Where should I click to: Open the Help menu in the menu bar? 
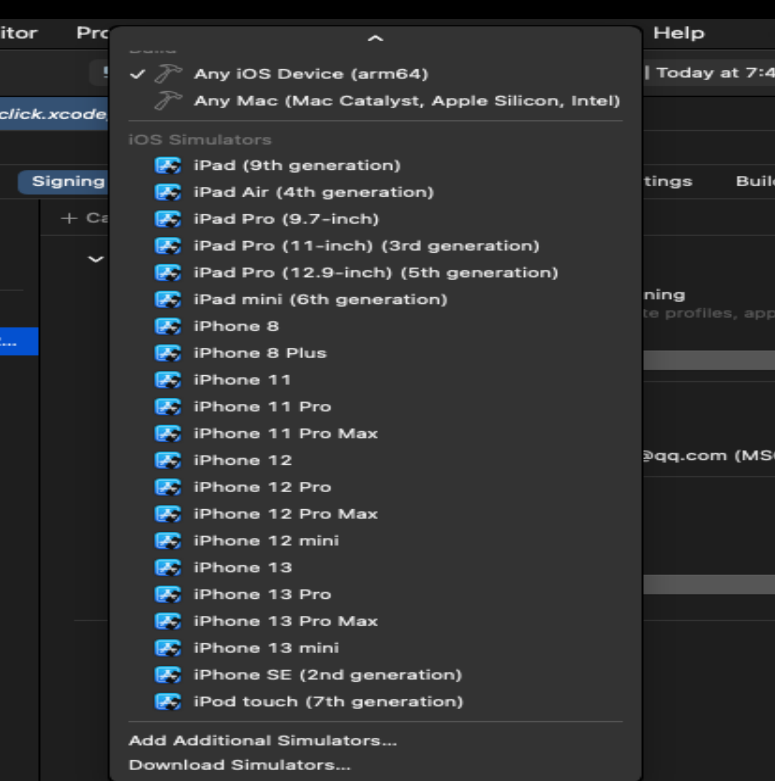point(678,33)
